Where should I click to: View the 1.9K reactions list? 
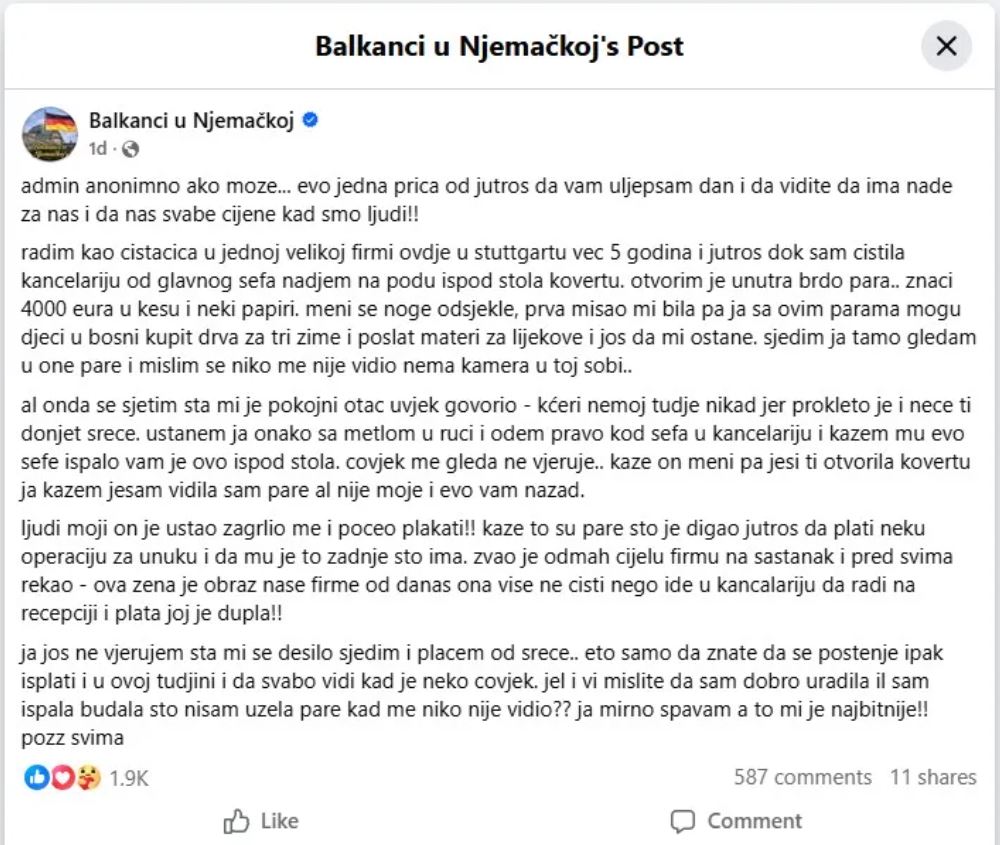(x=129, y=777)
